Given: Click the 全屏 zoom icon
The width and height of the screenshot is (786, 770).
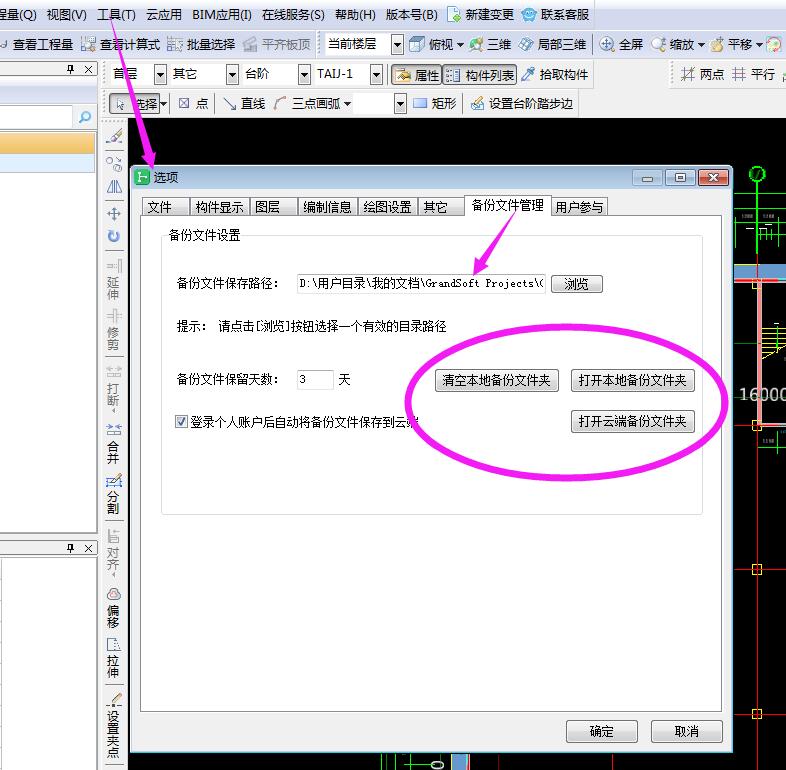Looking at the screenshot, I should (x=607, y=45).
